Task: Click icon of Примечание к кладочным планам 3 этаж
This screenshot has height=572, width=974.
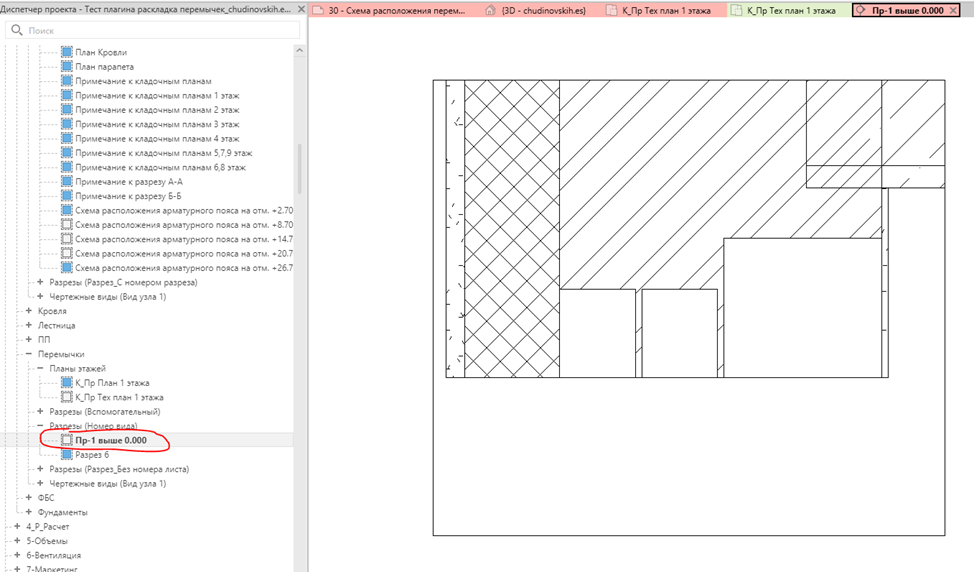Action: (x=66, y=124)
